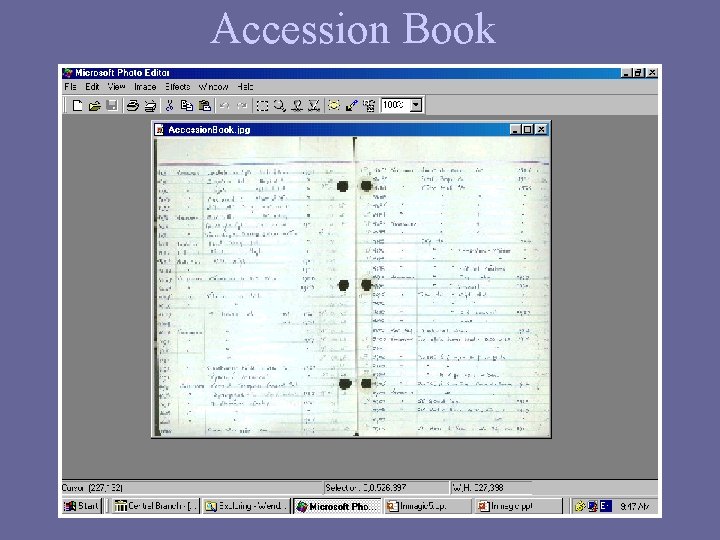Print the image with the printer icon

[133, 106]
